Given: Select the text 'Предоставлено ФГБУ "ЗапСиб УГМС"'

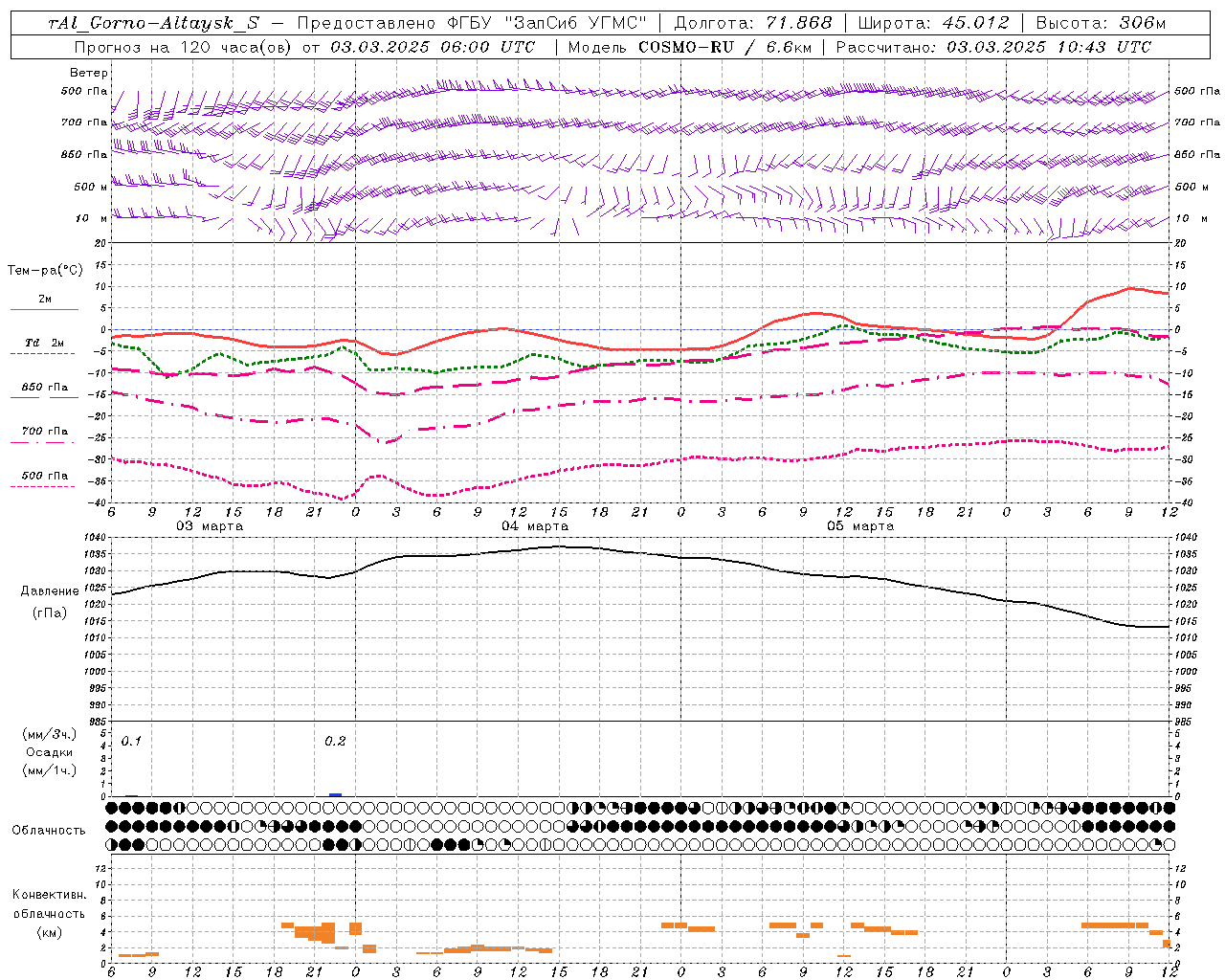Looking at the screenshot, I should point(472,23).
